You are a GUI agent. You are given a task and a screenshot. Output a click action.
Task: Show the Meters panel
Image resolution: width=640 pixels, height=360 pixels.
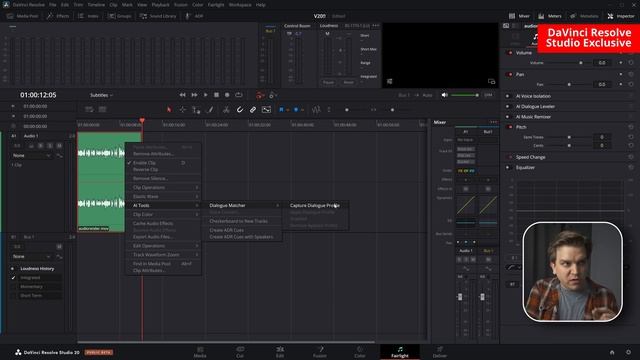coord(549,16)
